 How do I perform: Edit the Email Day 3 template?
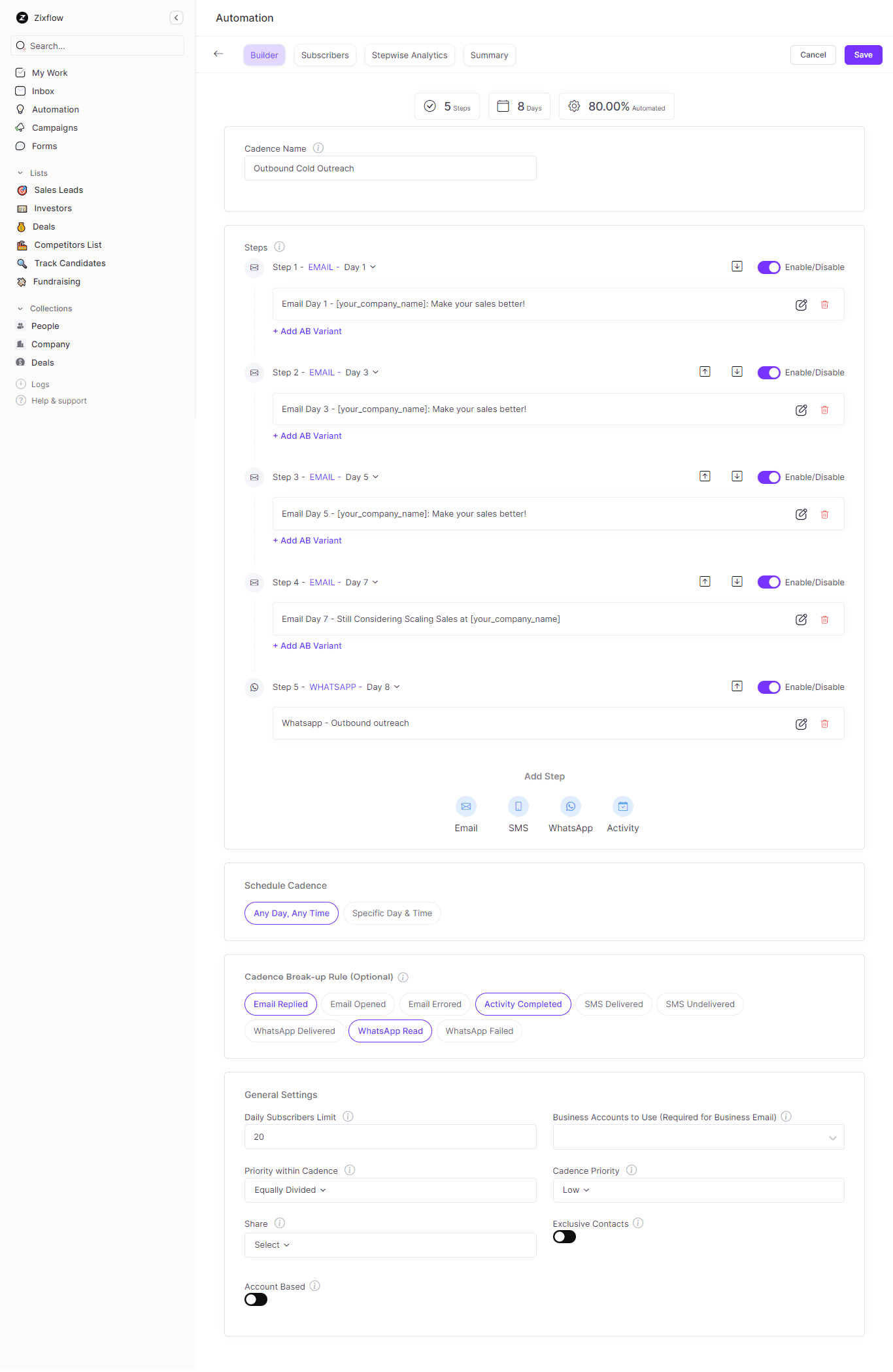pyautogui.click(x=801, y=410)
